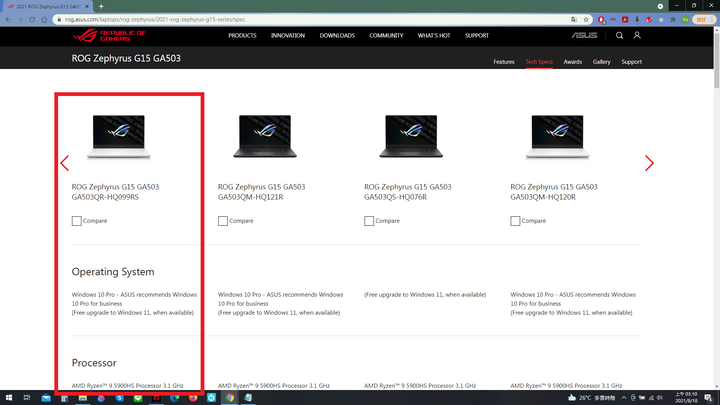Switch to the Features tab
Viewport: 720px width, 405px height.
tap(504, 62)
